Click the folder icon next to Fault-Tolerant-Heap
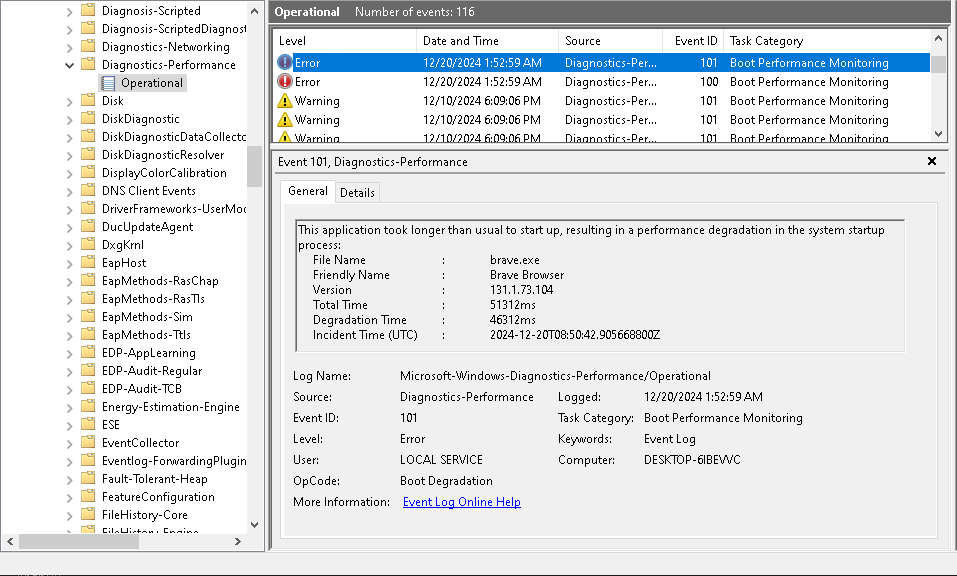This screenshot has width=957, height=576. tap(88, 478)
